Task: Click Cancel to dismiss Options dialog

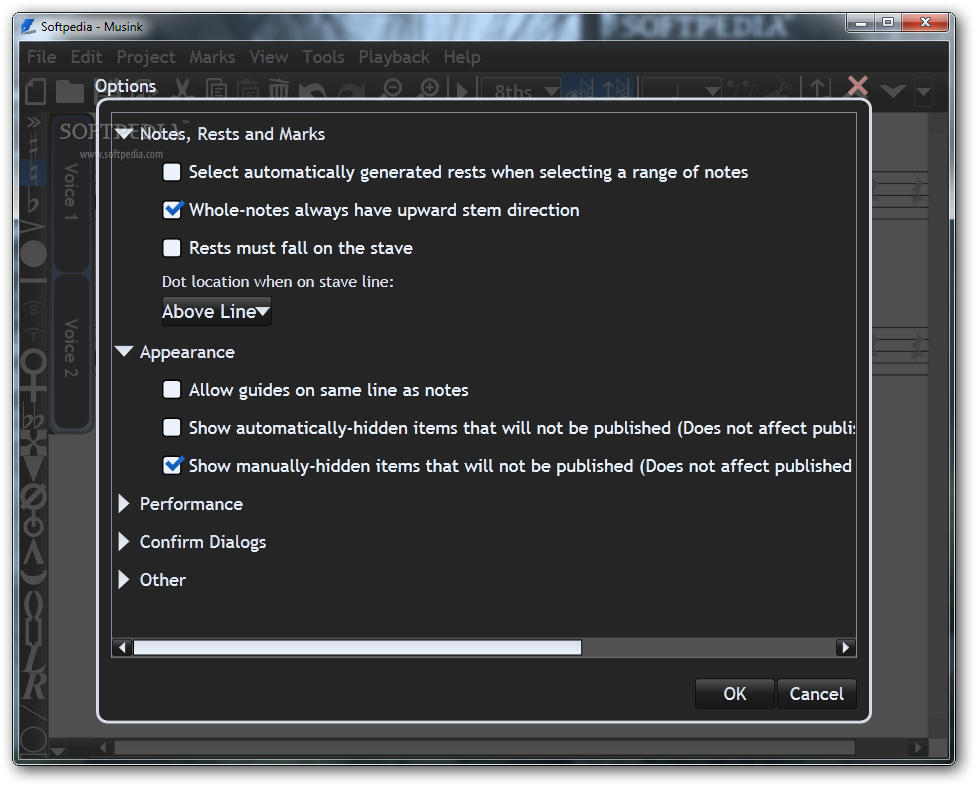Action: tap(817, 693)
